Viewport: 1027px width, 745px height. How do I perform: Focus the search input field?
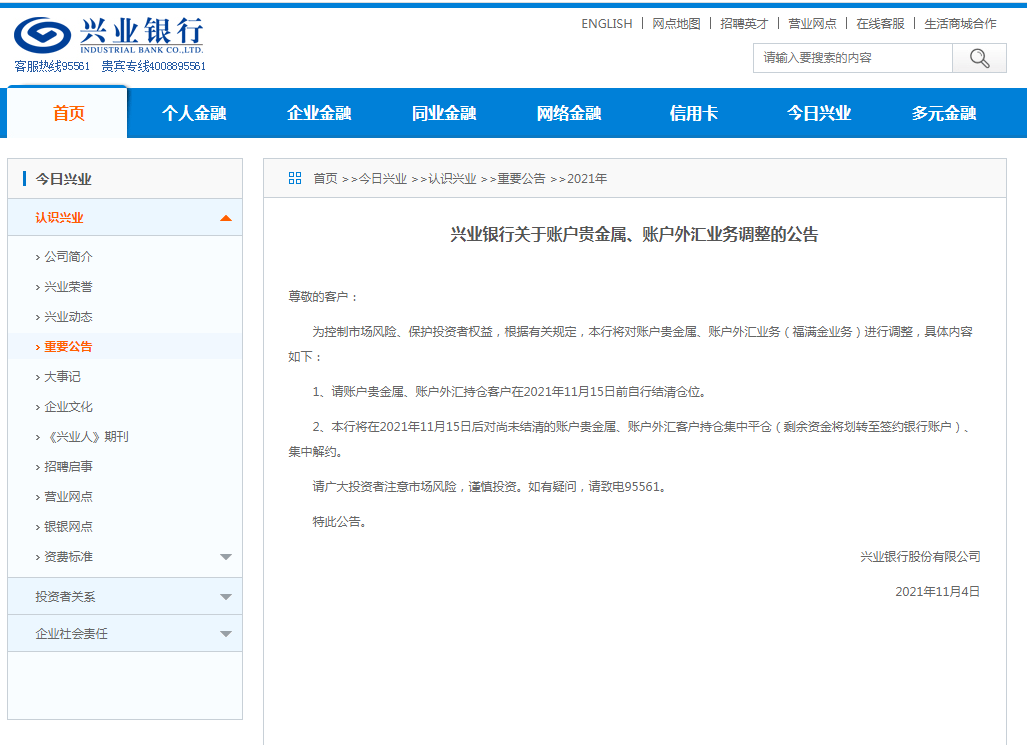point(853,58)
